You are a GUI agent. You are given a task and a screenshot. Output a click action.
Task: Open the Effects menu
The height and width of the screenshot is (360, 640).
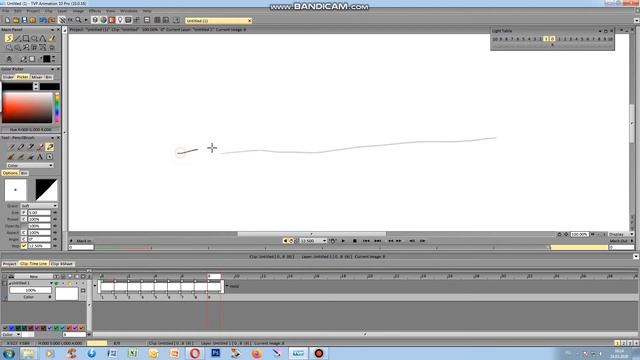(95, 11)
